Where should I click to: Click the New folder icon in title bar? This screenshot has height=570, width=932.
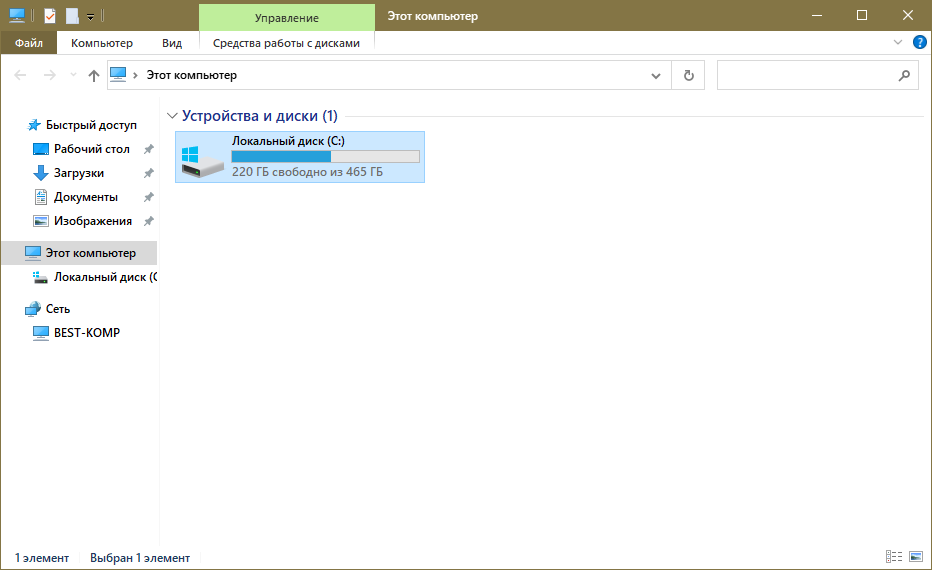pyautogui.click(x=72, y=16)
